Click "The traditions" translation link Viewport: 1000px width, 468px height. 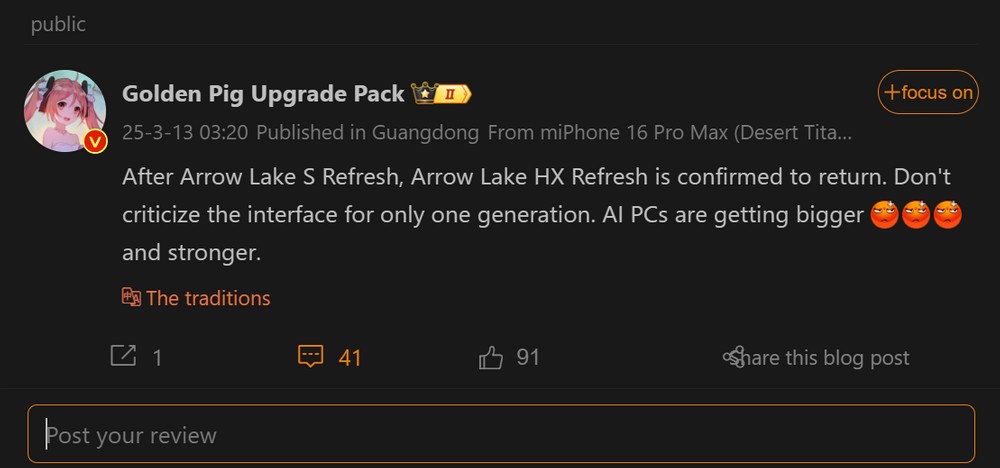pyautogui.click(x=208, y=298)
